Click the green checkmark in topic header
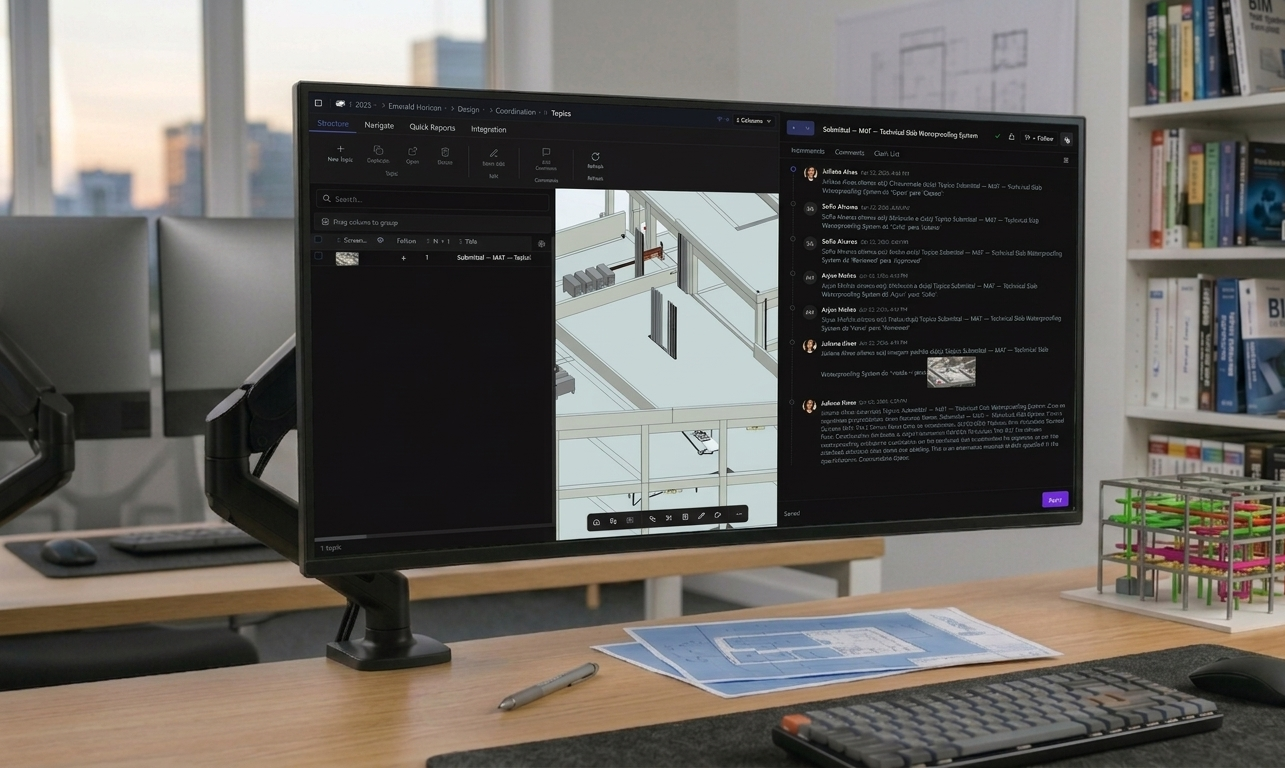The image size is (1285, 768). coord(997,135)
